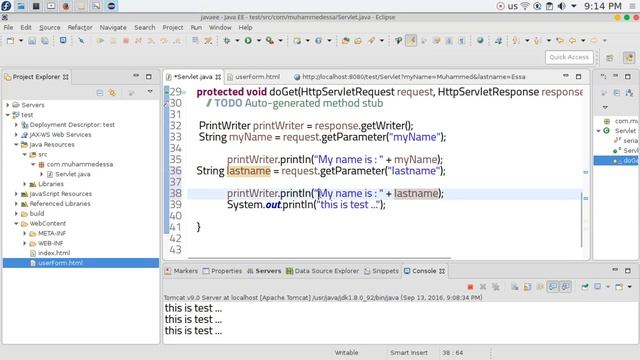Terminate server with red stop icon in Console
Screen dimensions: 640x360
[x=470, y=287]
